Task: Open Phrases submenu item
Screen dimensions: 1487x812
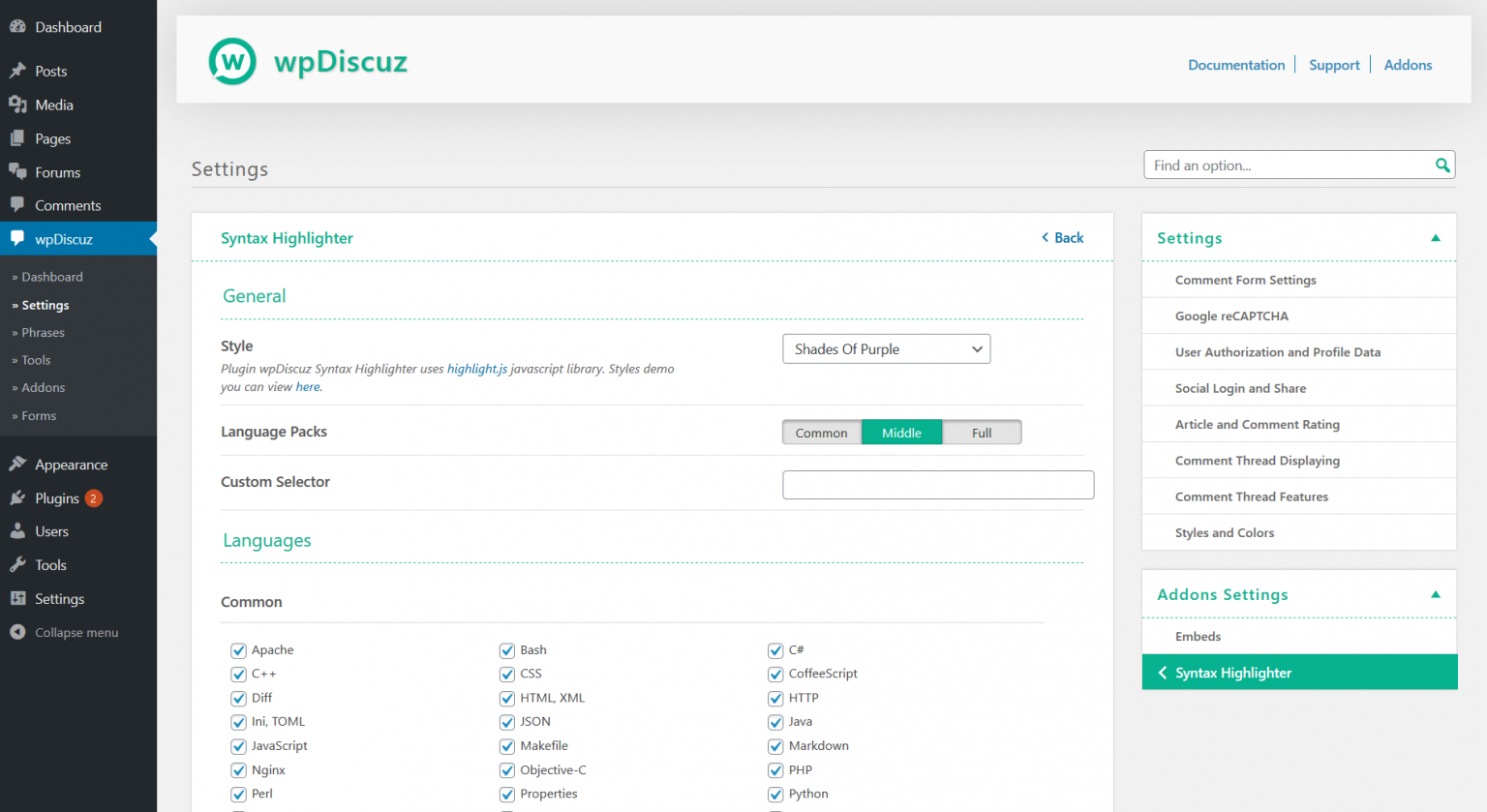Action: 43,332
